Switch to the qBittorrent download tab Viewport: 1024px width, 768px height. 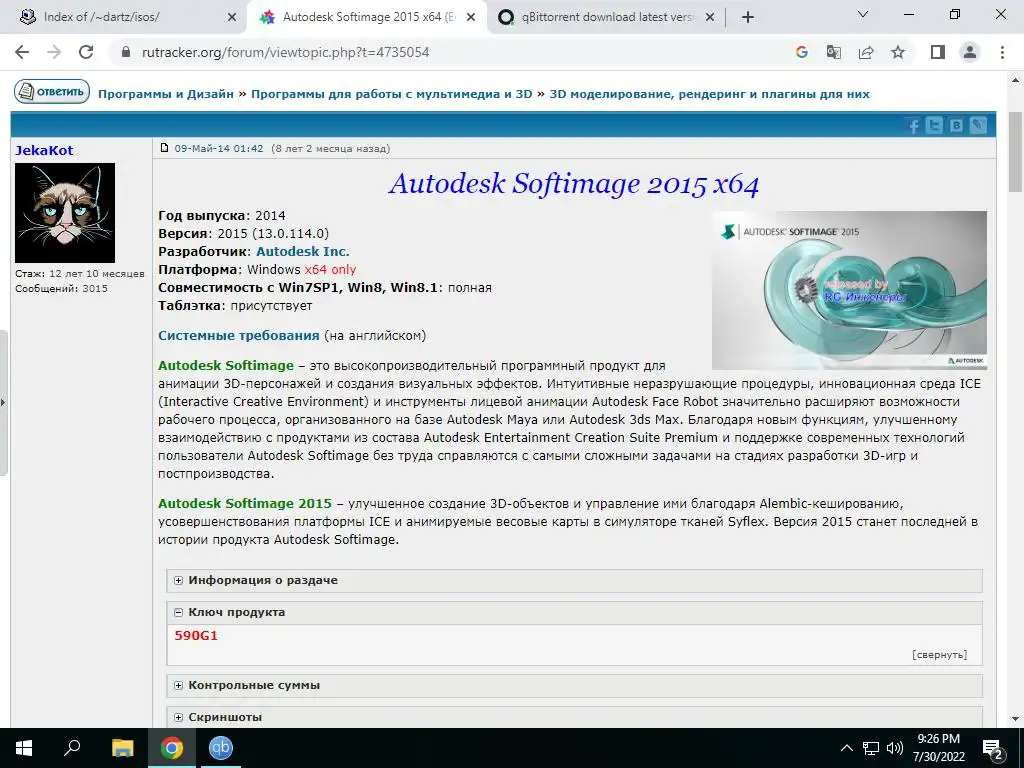point(607,17)
